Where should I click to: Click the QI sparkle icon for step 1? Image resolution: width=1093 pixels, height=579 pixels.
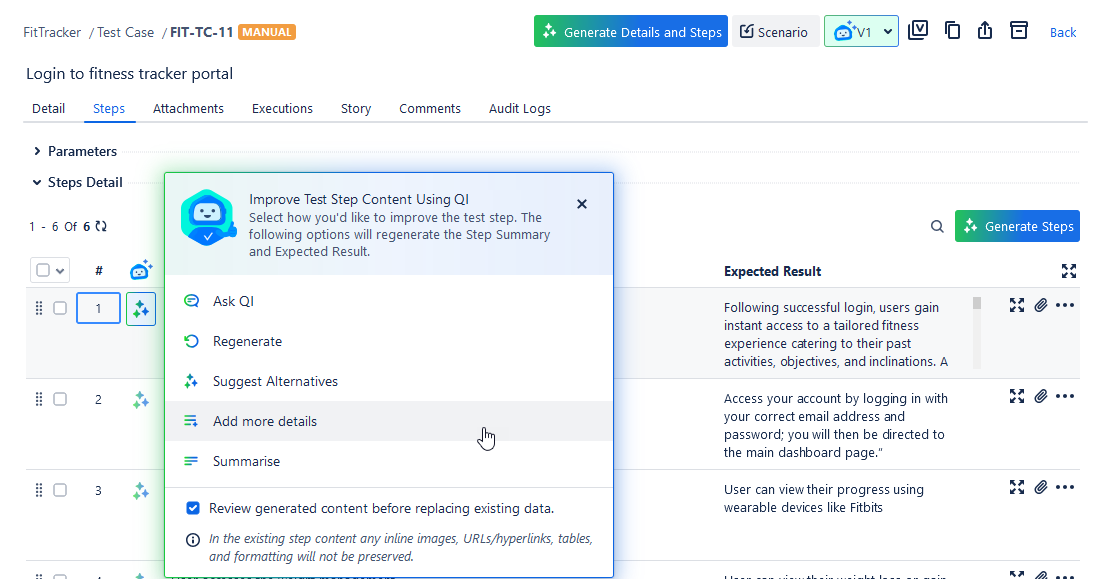pyautogui.click(x=141, y=309)
